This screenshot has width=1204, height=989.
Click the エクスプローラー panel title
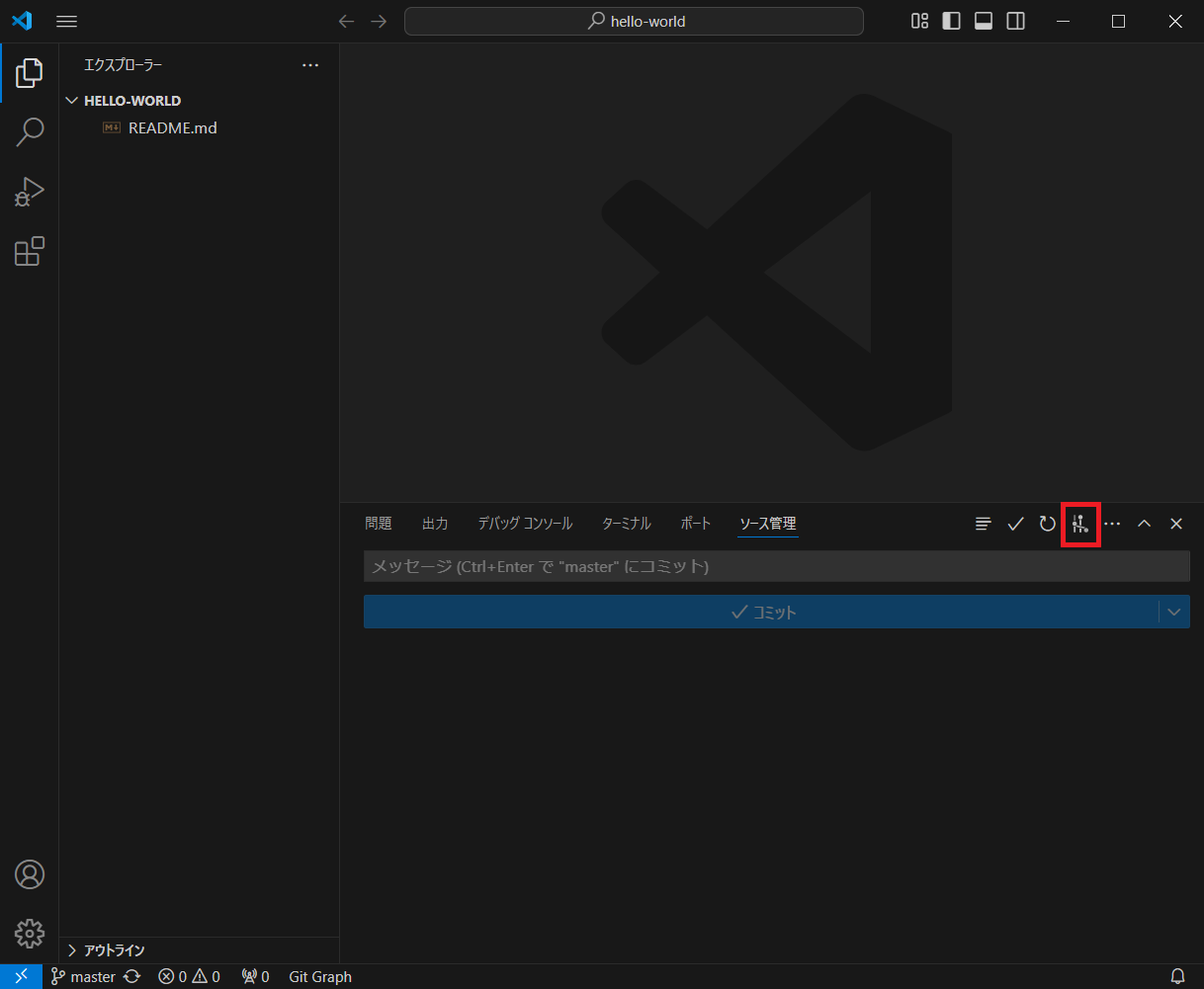123,65
